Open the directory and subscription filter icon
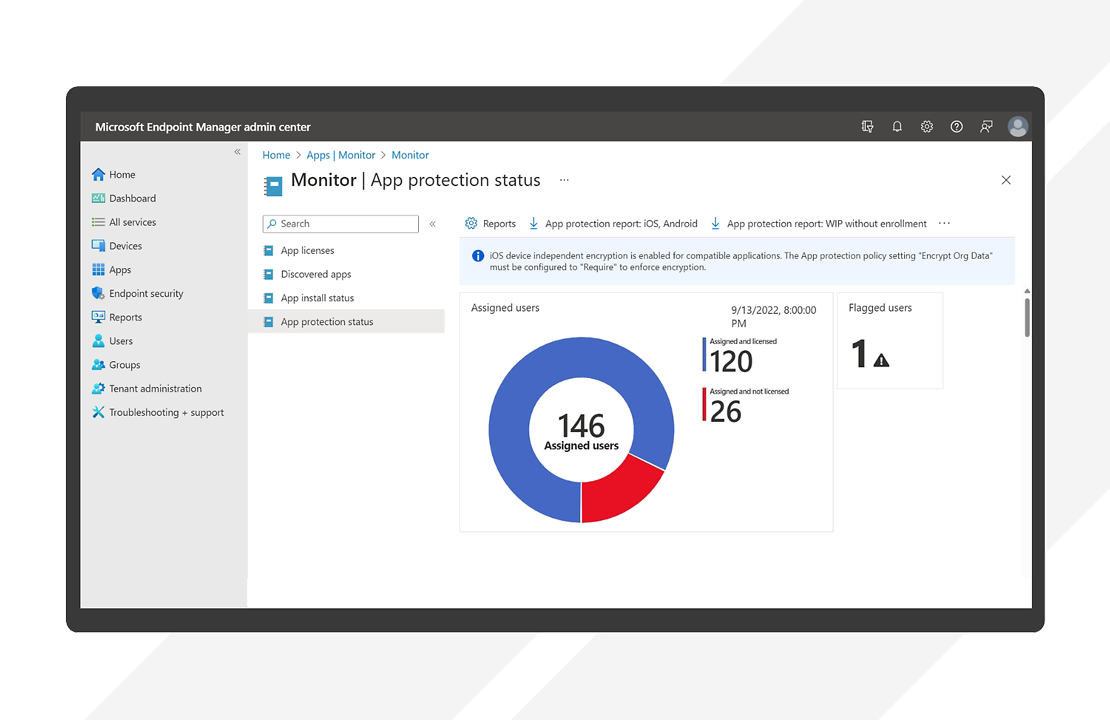The height and width of the screenshot is (720, 1110). [867, 127]
